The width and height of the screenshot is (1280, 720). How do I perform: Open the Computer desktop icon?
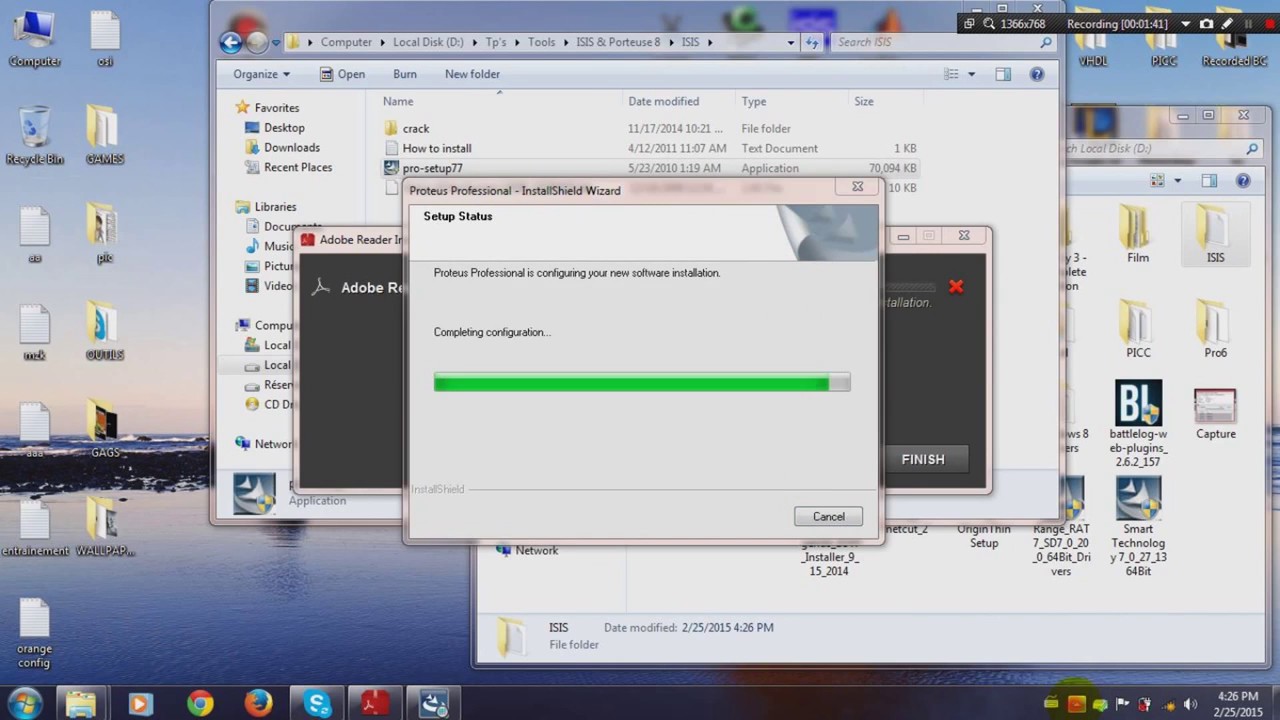pos(34,37)
